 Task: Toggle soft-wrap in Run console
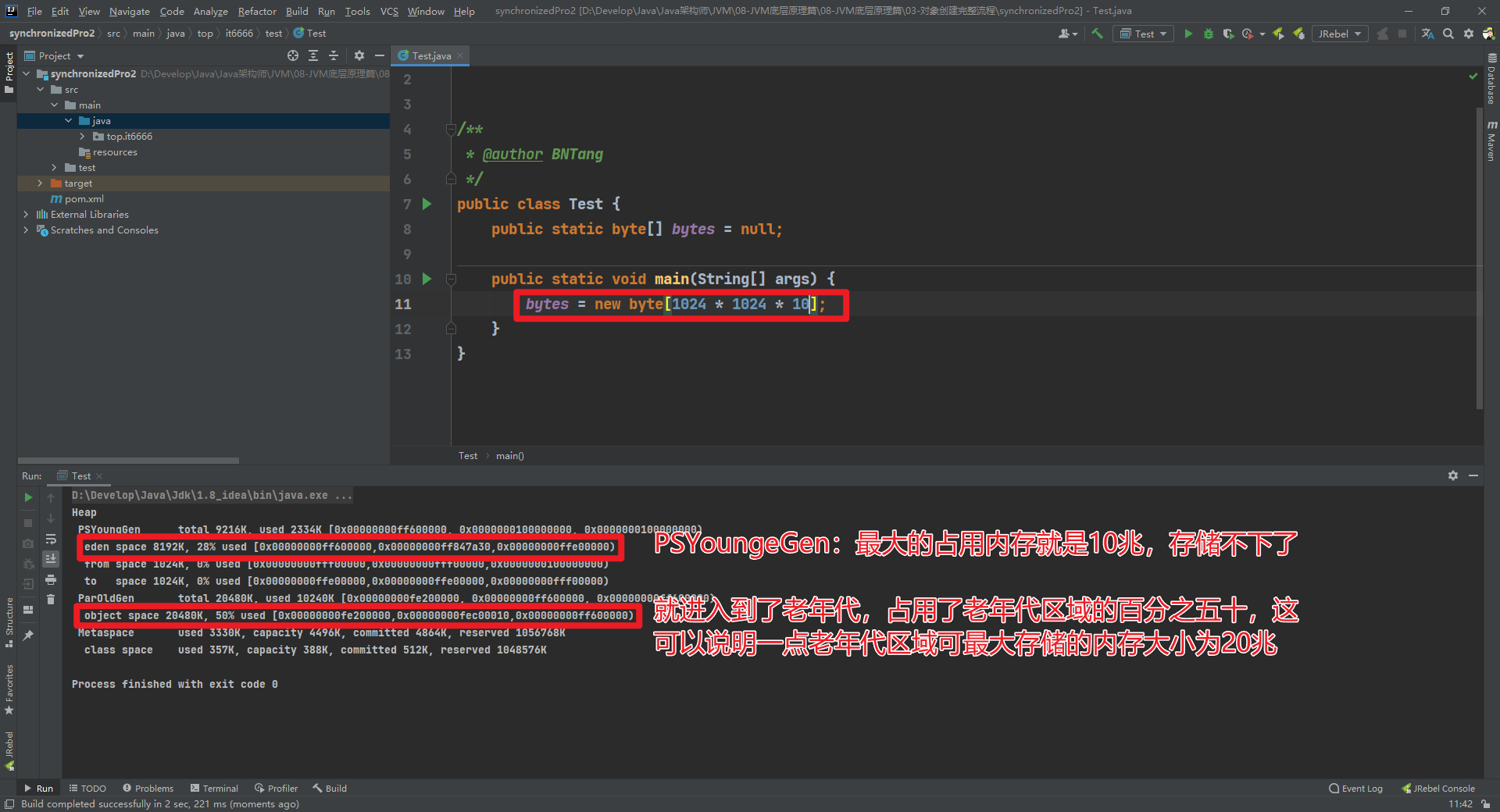click(51, 539)
